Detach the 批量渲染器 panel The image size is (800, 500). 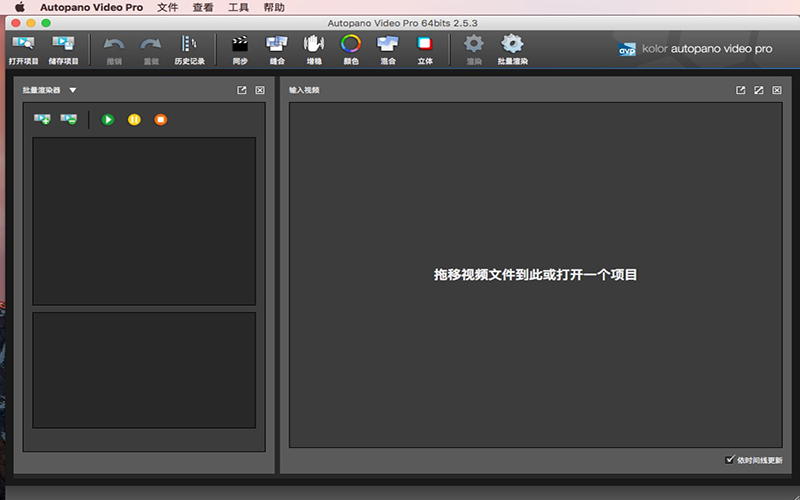242,90
